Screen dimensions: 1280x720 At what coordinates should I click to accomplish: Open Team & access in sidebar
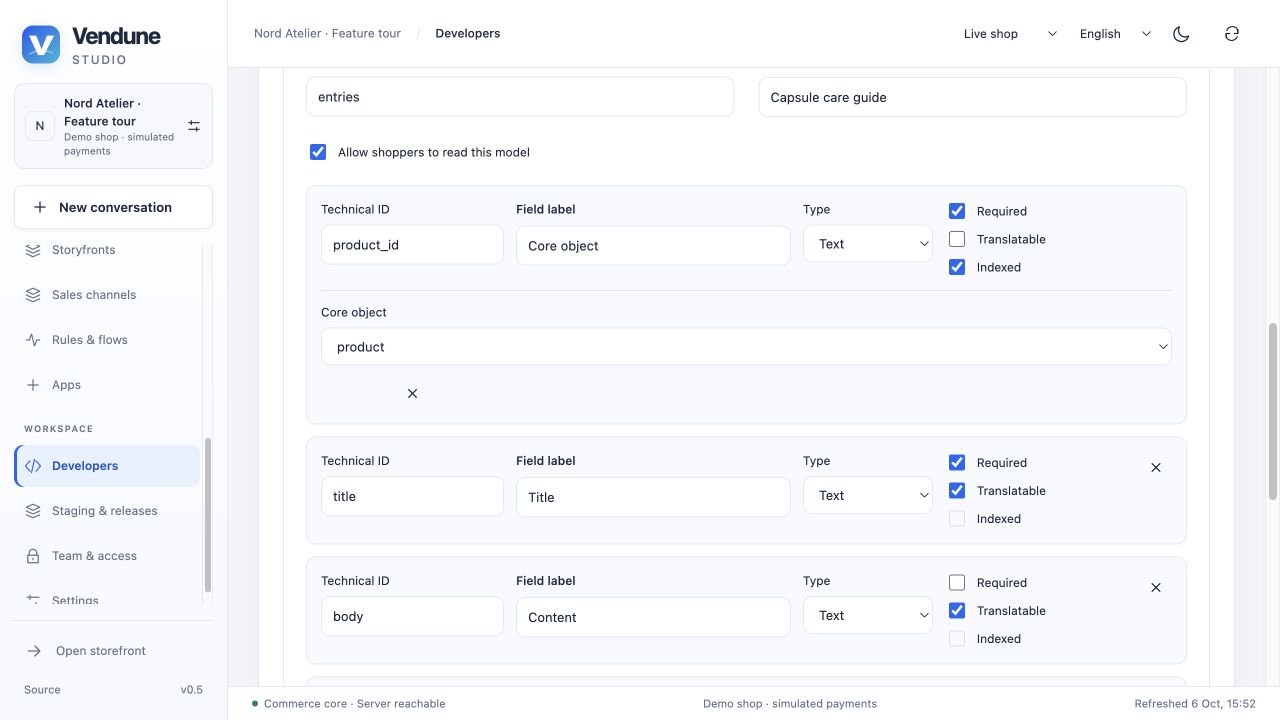(107, 556)
